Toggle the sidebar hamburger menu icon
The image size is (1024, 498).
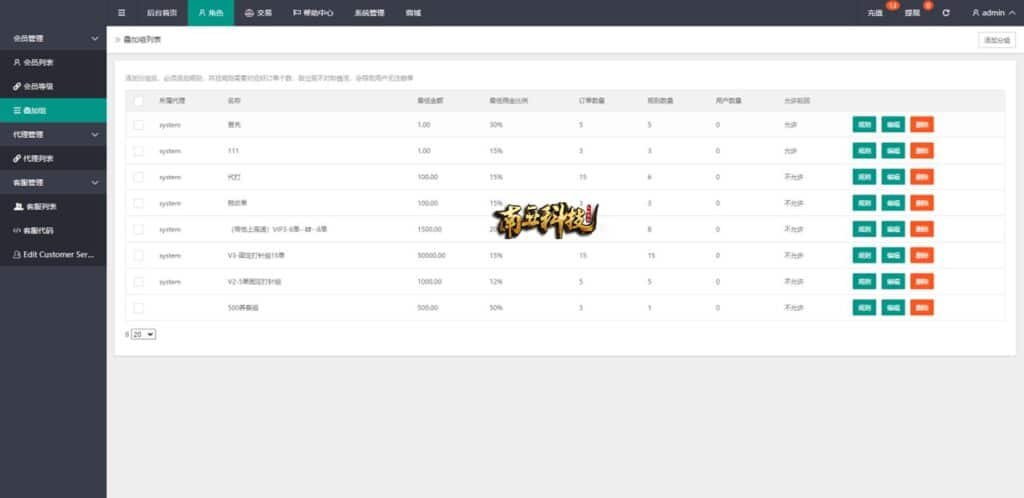coord(122,13)
